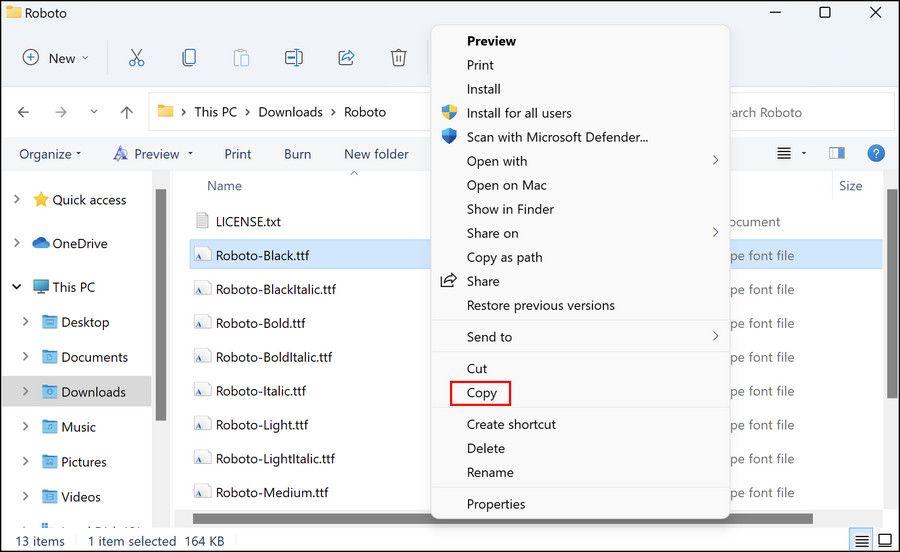Image resolution: width=900 pixels, height=552 pixels.
Task: Expand the OneDrive tree node
Action: 17,243
